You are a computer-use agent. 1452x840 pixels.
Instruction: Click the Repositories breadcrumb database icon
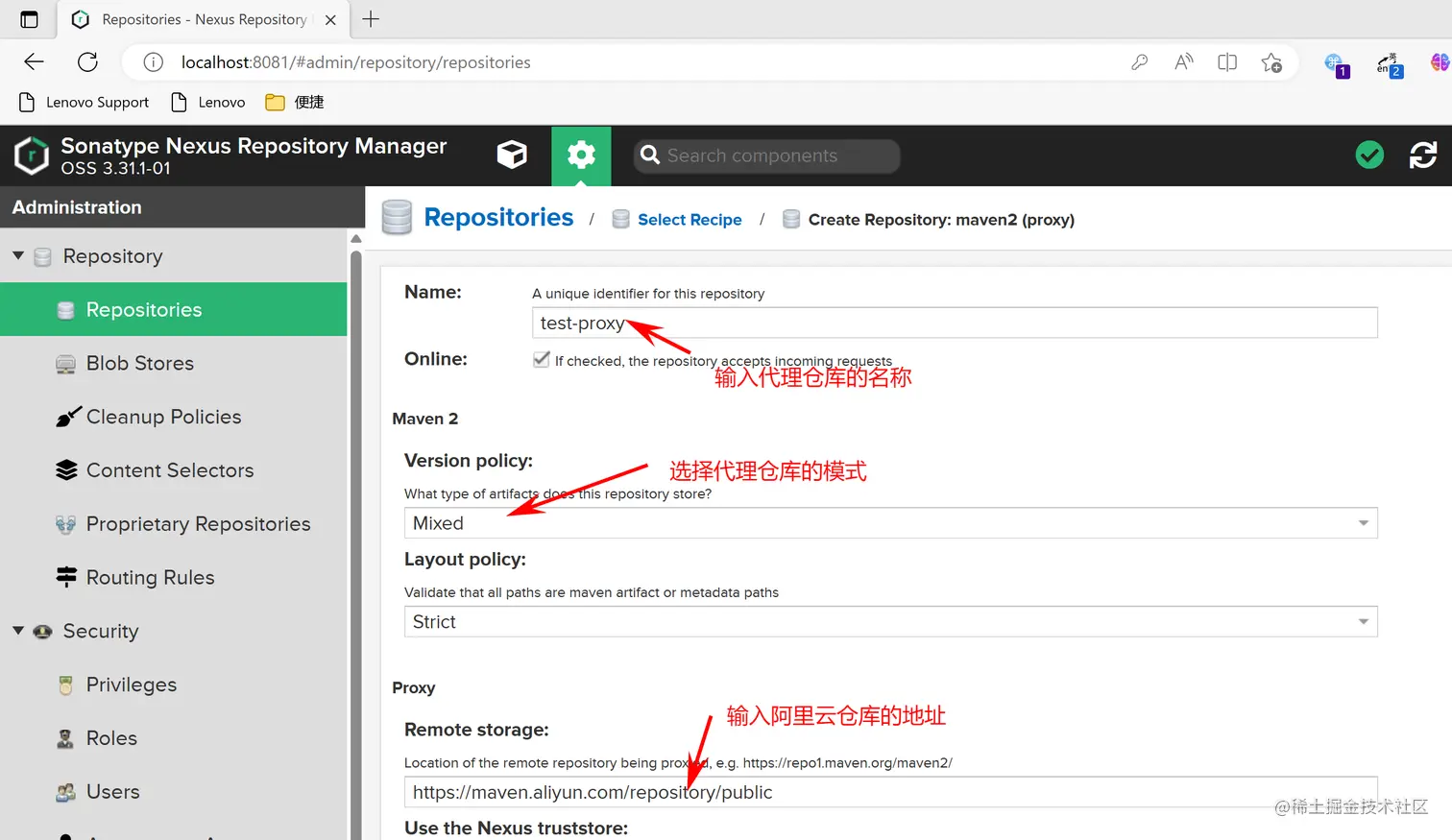click(397, 218)
